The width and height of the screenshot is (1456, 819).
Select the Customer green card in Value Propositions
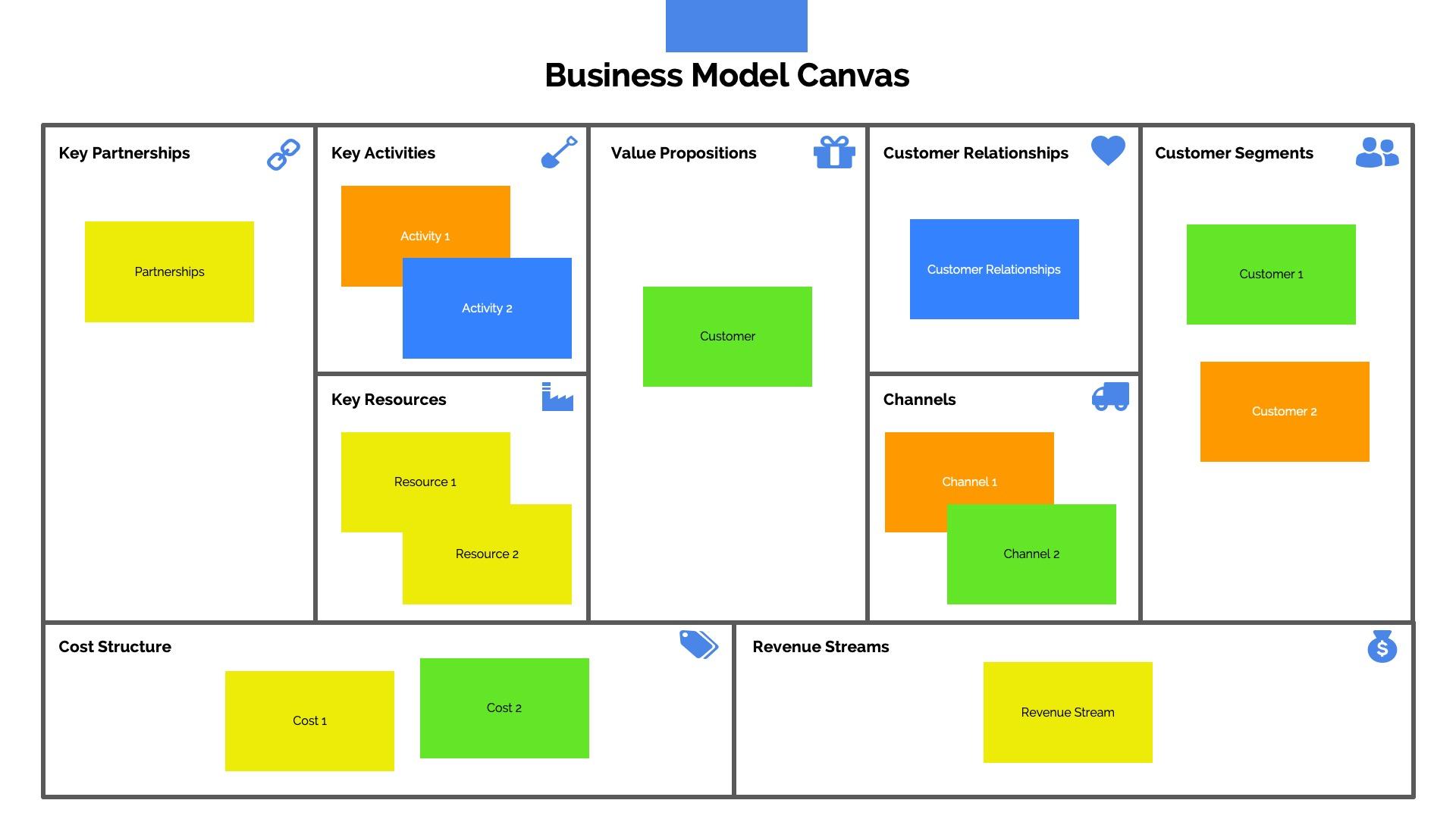[728, 337]
